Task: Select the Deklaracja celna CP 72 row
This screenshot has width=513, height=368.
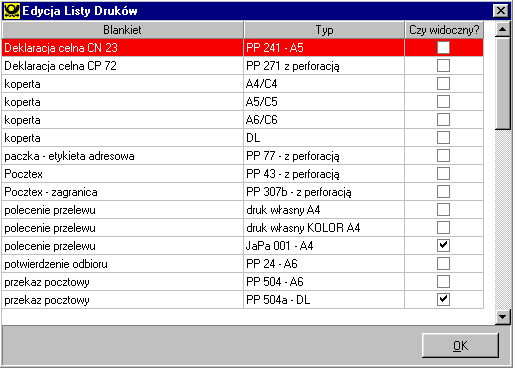Action: point(243,66)
